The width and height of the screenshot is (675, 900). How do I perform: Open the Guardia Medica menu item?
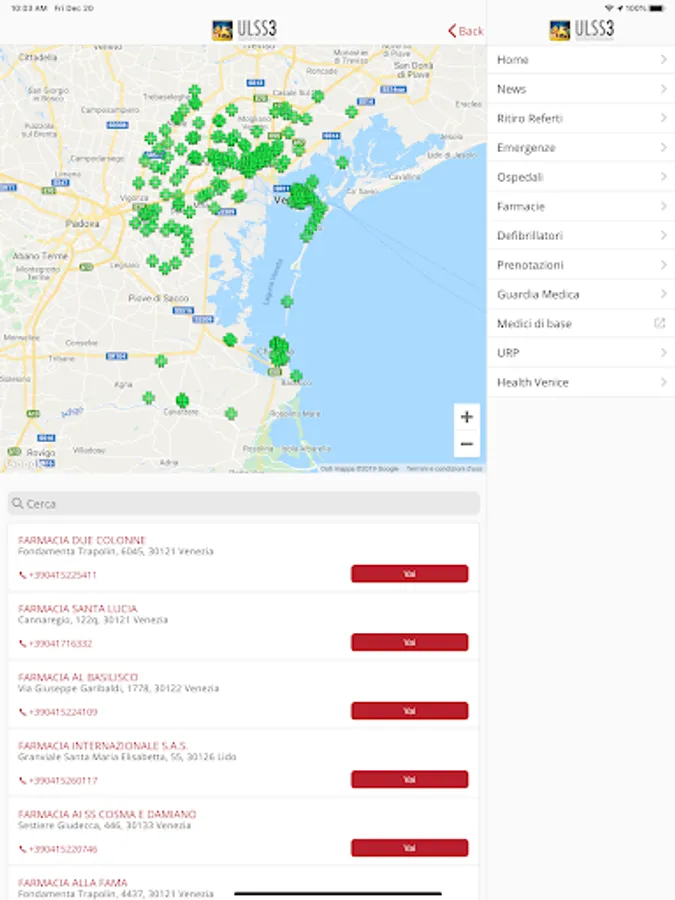(581, 294)
